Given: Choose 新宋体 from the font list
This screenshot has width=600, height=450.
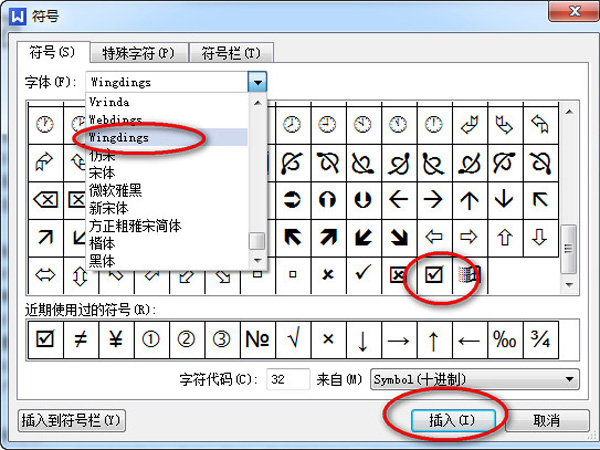Looking at the screenshot, I should (167, 208).
